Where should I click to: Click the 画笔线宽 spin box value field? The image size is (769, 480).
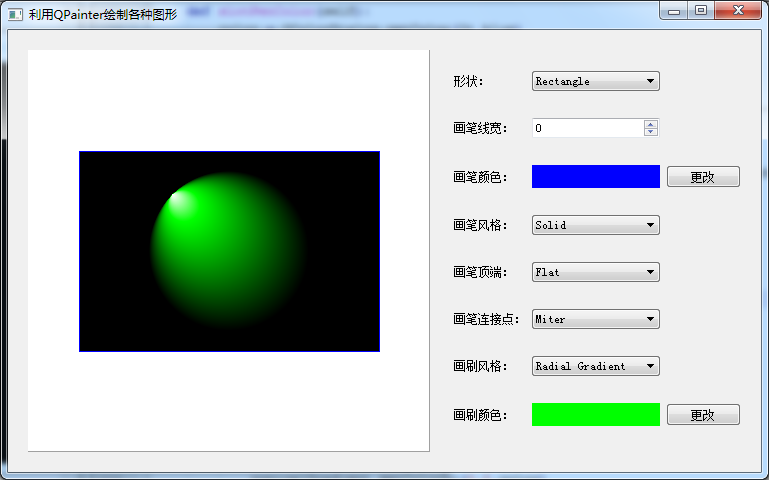click(x=588, y=128)
